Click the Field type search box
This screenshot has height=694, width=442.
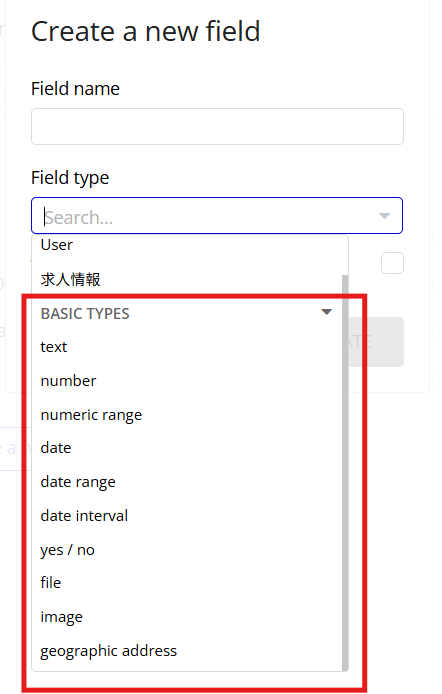click(x=217, y=216)
